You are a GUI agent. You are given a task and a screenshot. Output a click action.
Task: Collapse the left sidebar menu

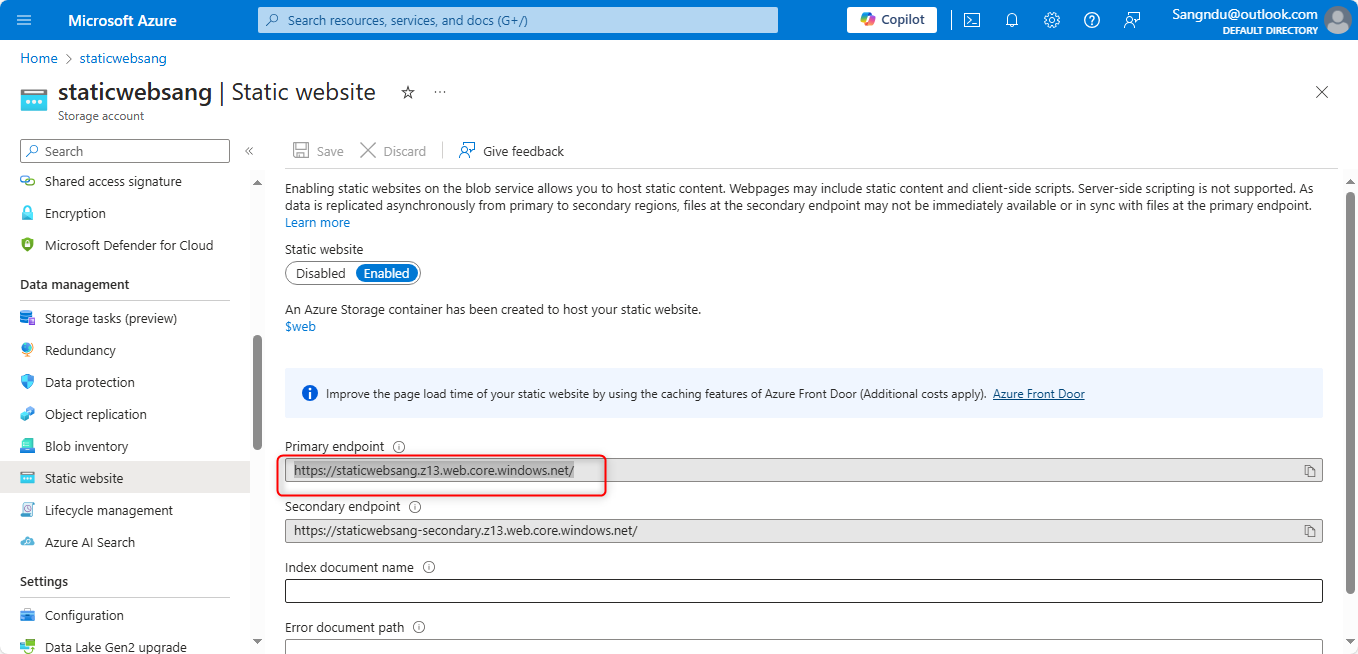(249, 151)
